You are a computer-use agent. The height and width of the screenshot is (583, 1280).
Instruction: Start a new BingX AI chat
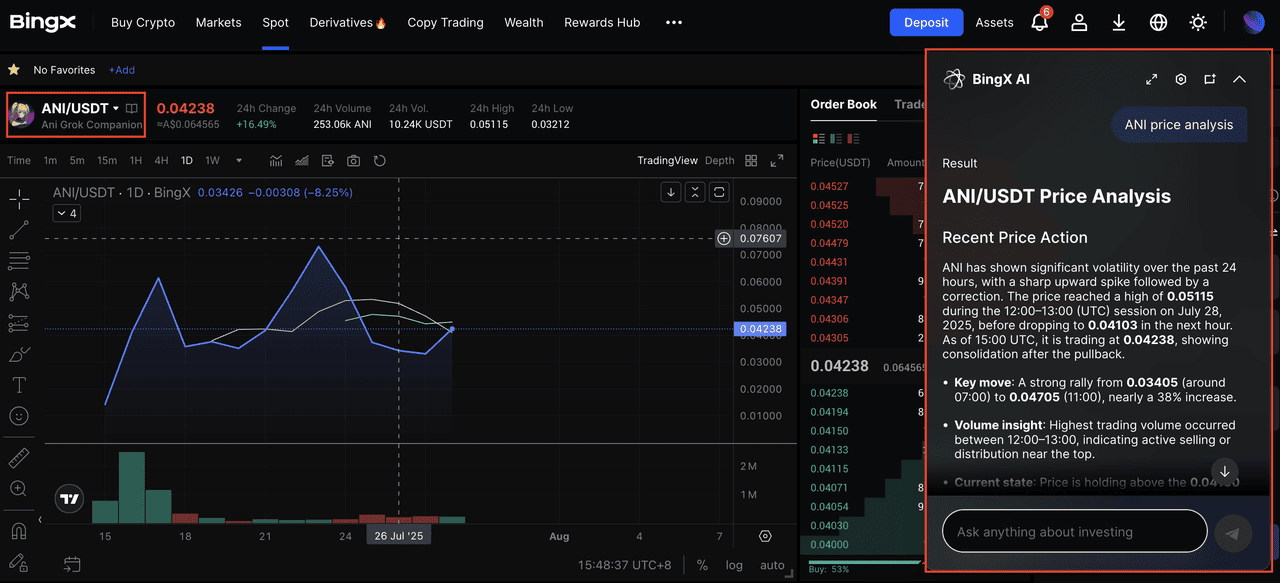coord(1210,80)
